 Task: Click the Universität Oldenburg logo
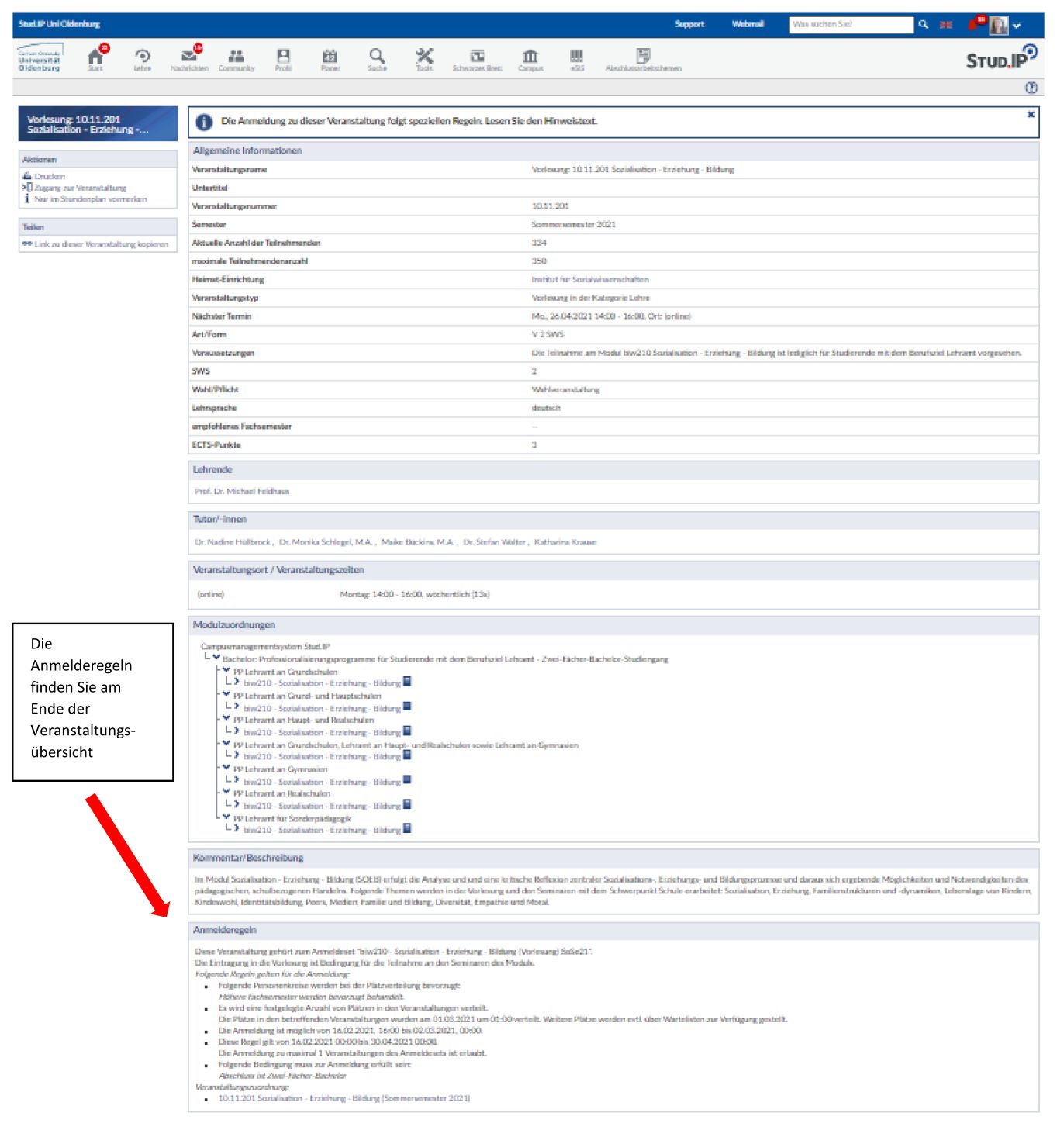[39, 58]
